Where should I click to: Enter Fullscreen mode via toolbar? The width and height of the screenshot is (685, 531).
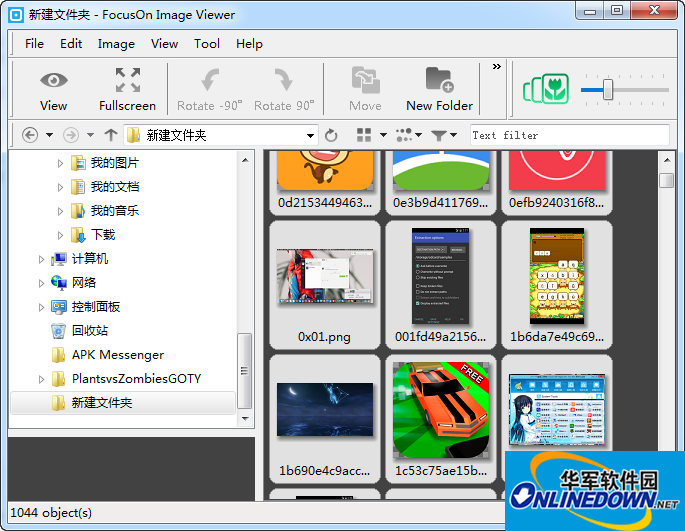(x=127, y=90)
